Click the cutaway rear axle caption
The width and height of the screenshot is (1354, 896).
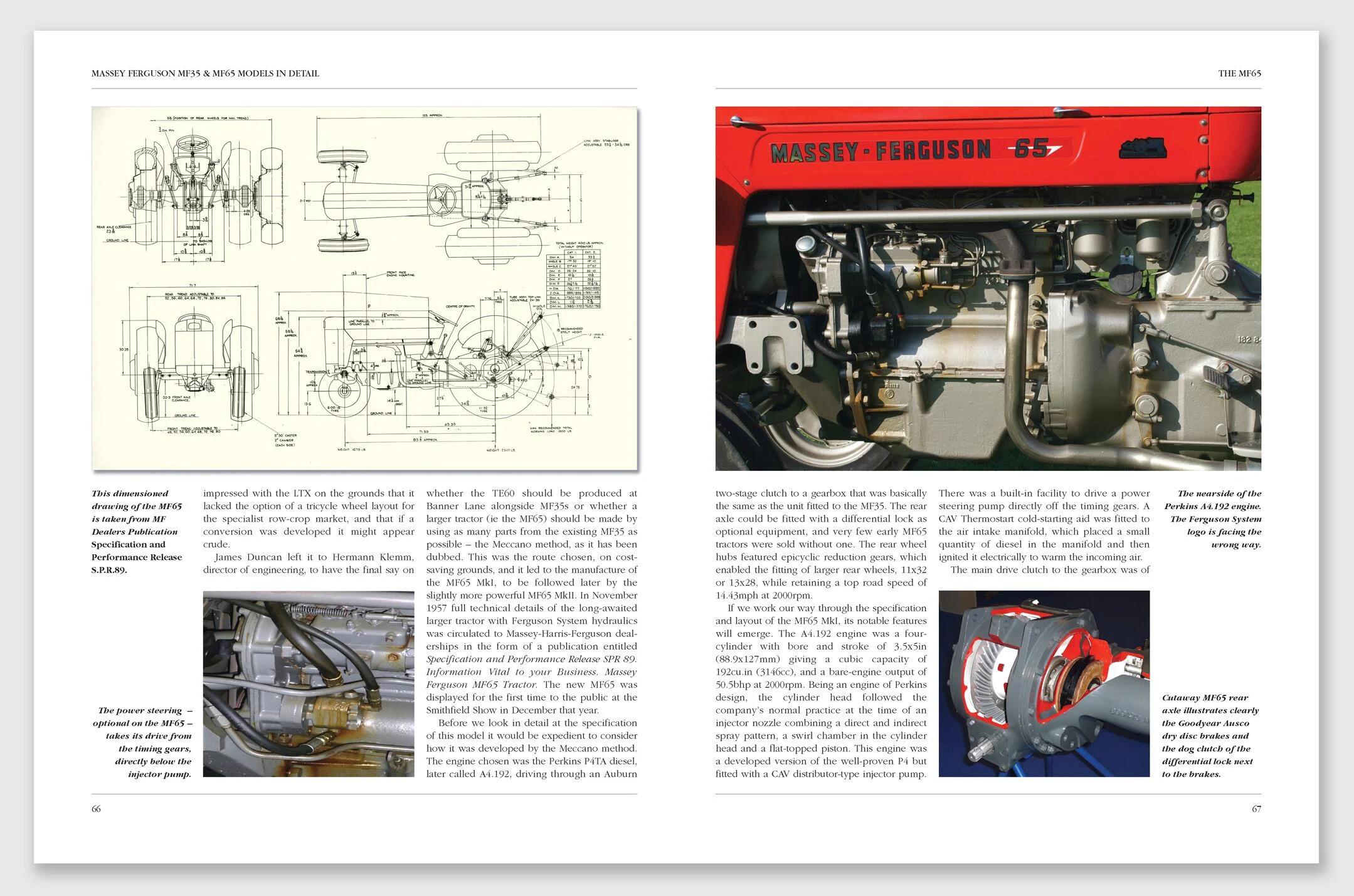point(1209,735)
